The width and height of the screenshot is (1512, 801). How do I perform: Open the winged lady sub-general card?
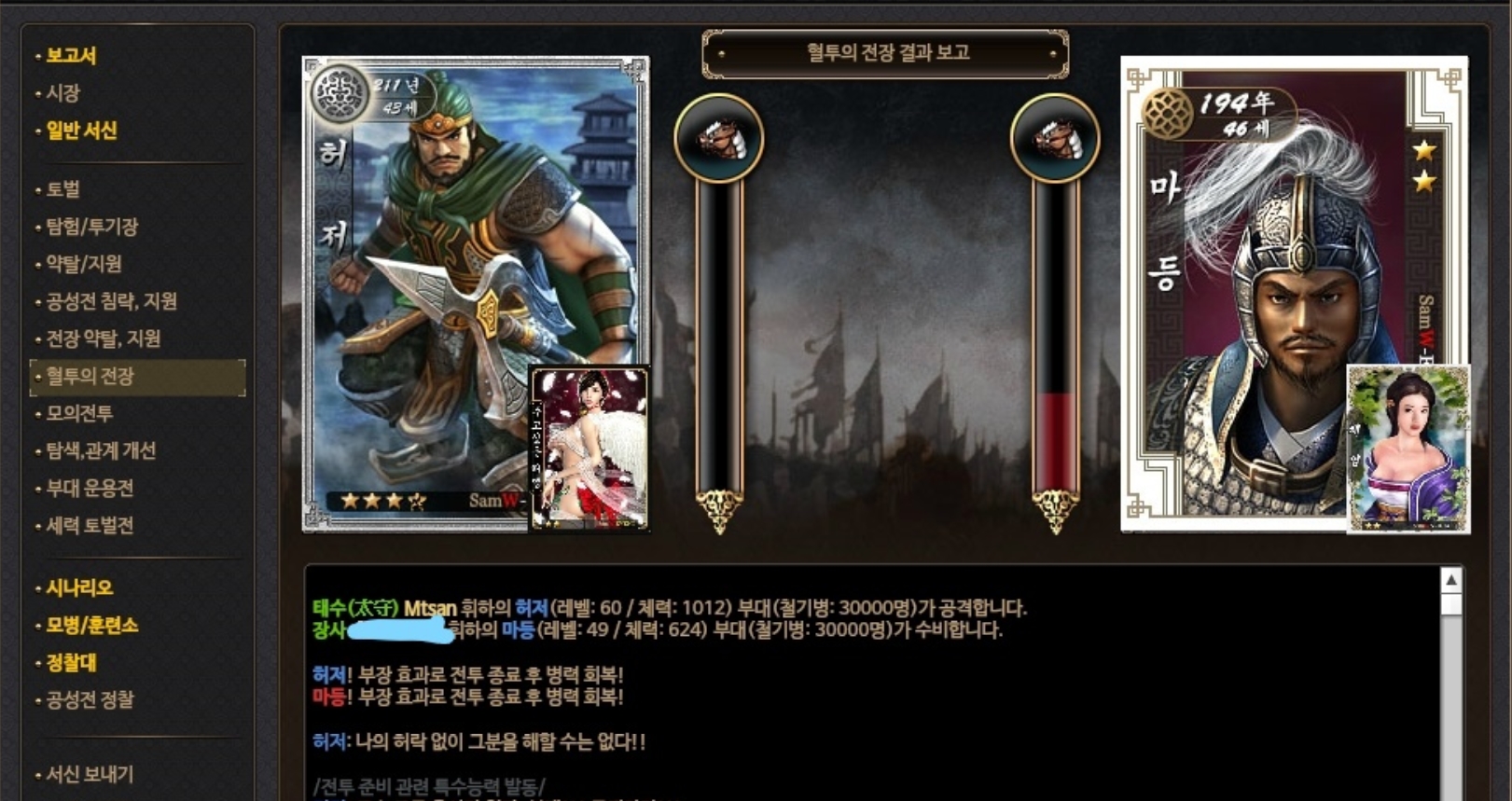(590, 449)
